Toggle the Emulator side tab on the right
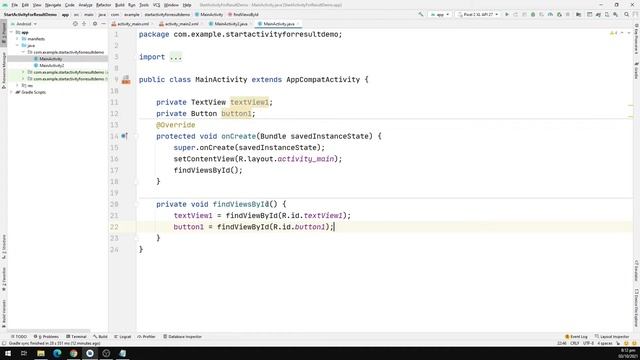Image resolution: width=640 pixels, height=360 pixels. click(x=636, y=271)
